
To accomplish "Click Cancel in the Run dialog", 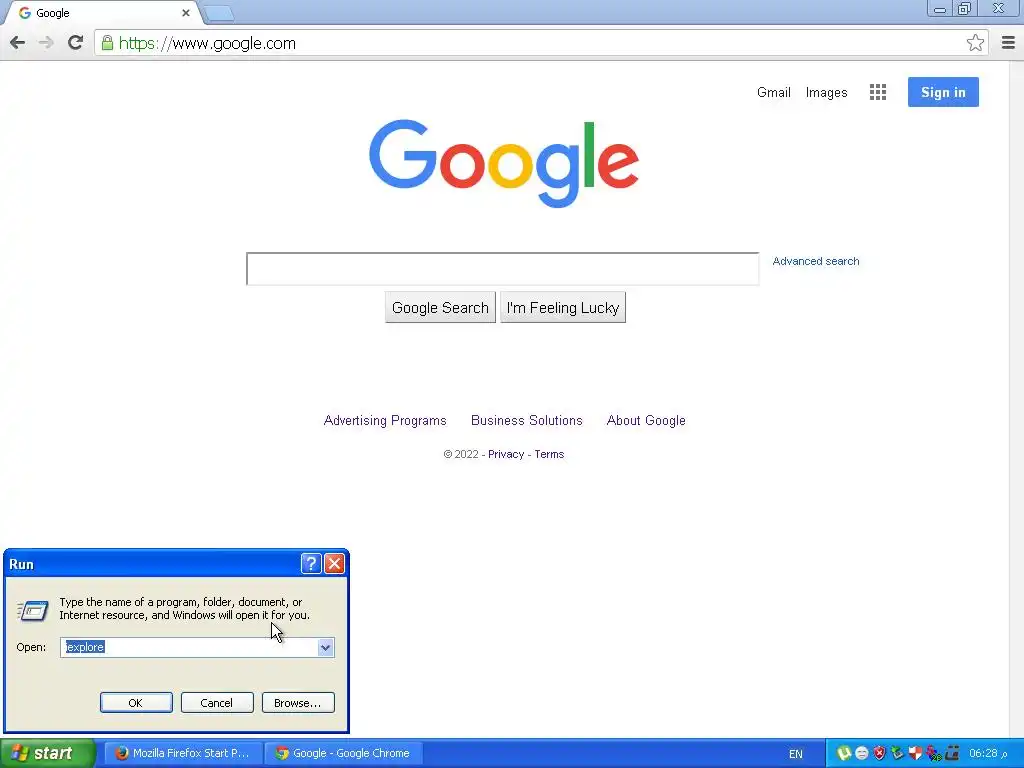I will pyautogui.click(x=217, y=703).
